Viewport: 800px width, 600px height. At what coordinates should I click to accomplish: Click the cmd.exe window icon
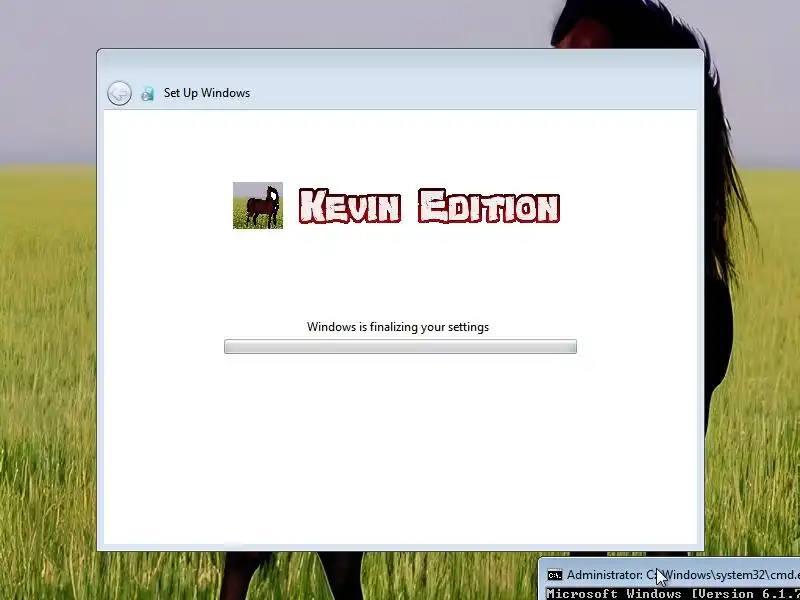tap(555, 575)
